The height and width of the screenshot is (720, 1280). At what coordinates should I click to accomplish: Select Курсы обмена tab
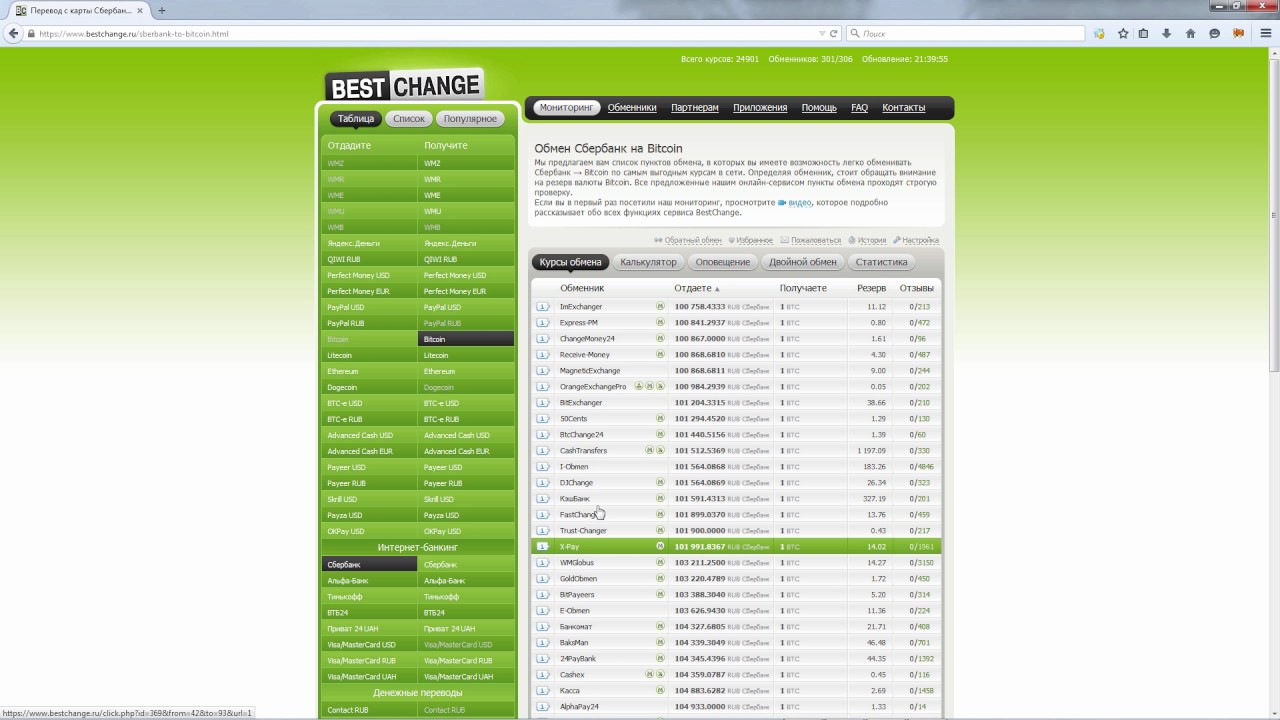pyautogui.click(x=570, y=262)
